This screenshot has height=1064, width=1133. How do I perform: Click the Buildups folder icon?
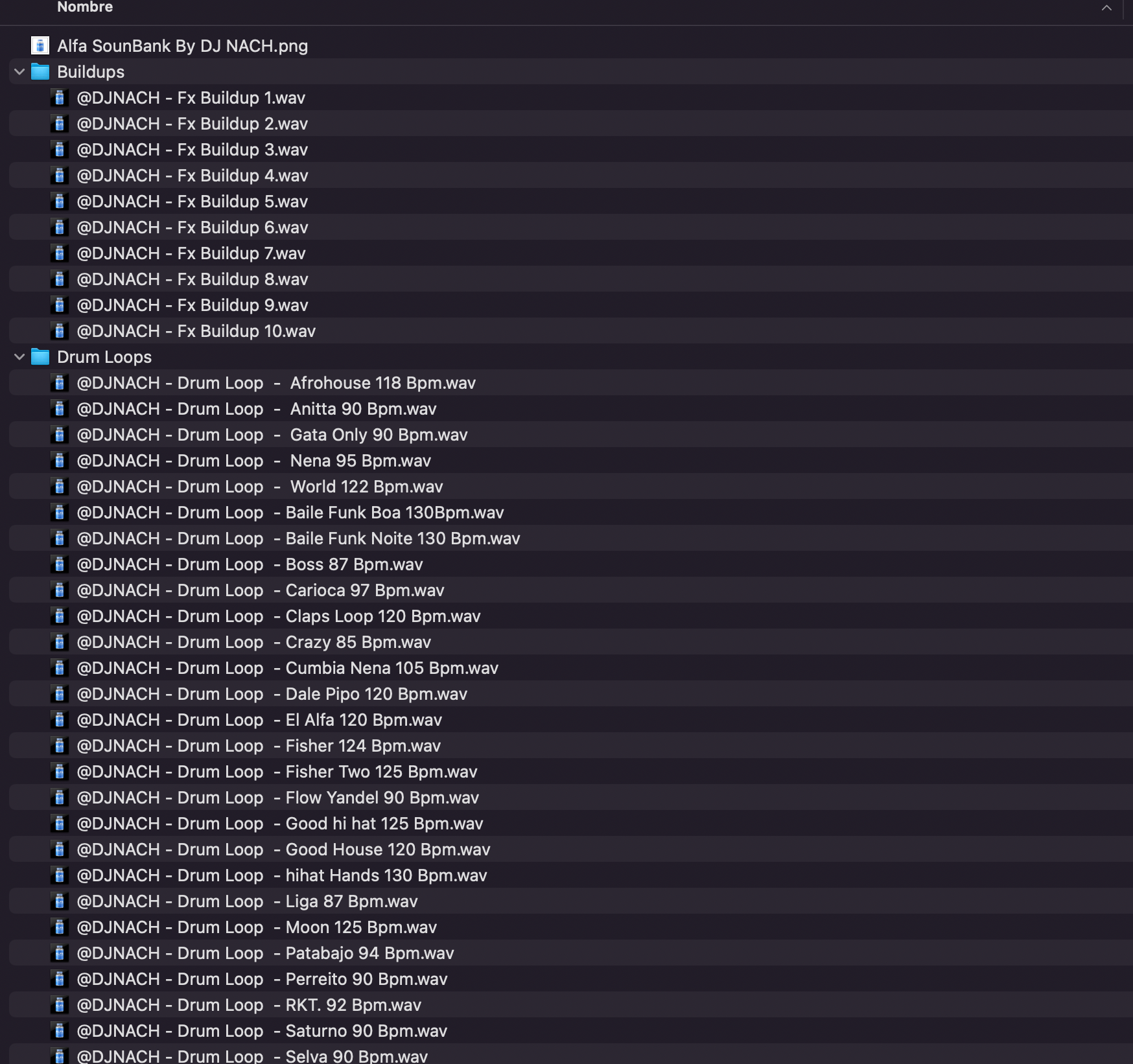40,72
